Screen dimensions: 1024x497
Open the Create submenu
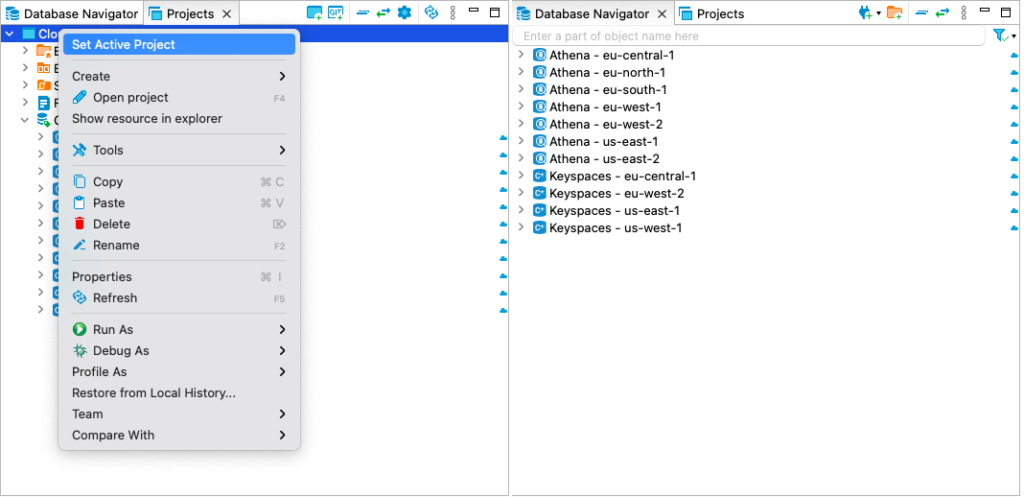click(x=179, y=76)
